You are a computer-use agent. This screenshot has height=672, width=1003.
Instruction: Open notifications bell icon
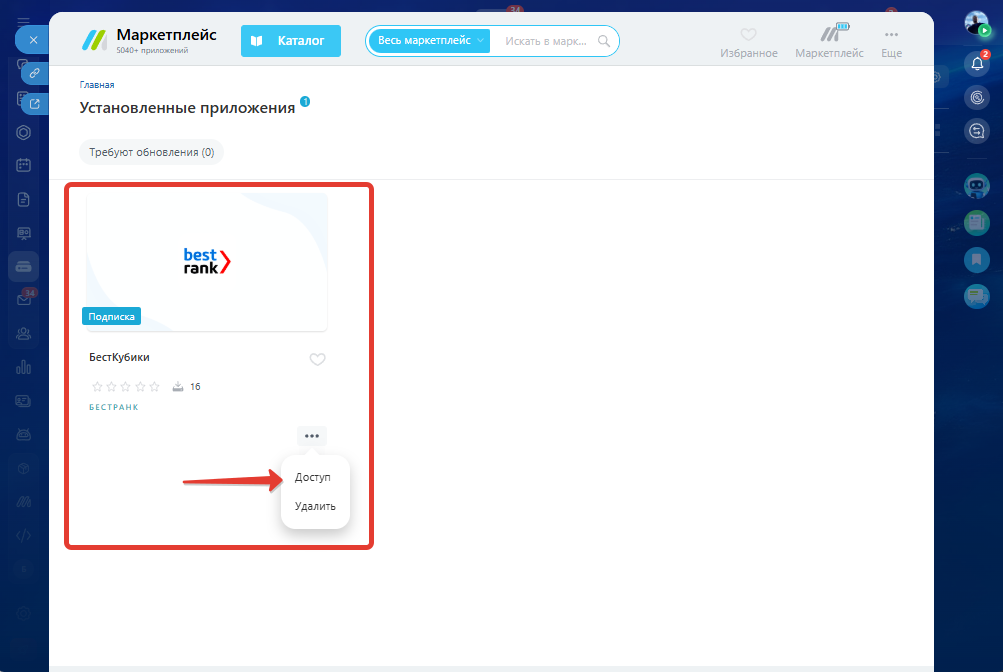[976, 64]
